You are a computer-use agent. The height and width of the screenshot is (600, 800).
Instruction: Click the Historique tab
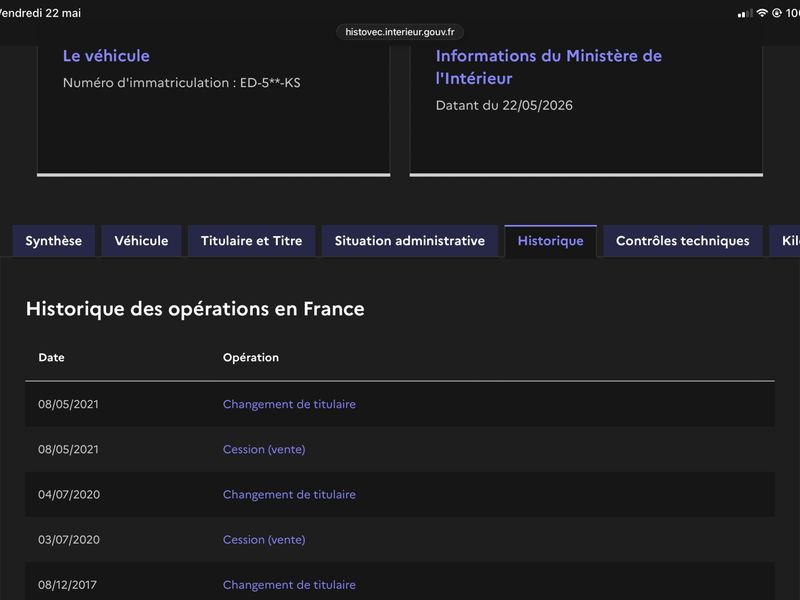tap(551, 241)
